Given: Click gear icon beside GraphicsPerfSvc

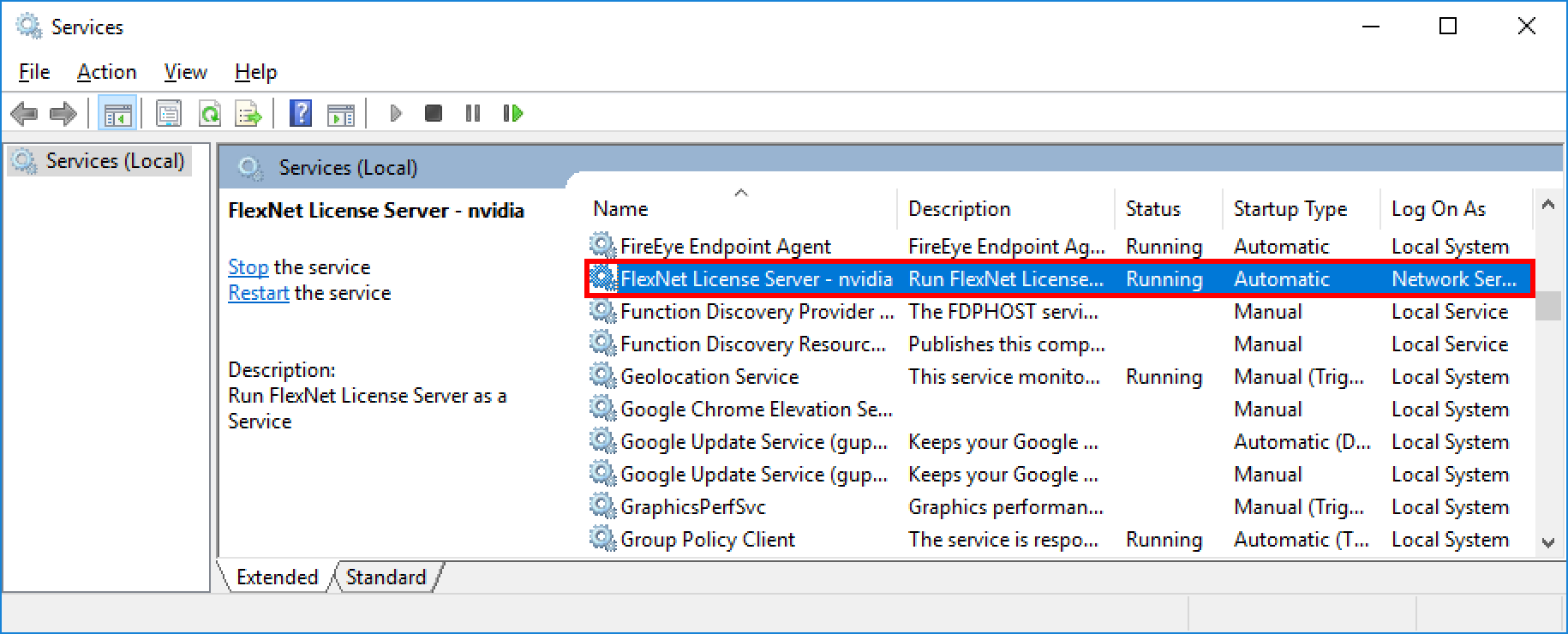Looking at the screenshot, I should (x=603, y=506).
